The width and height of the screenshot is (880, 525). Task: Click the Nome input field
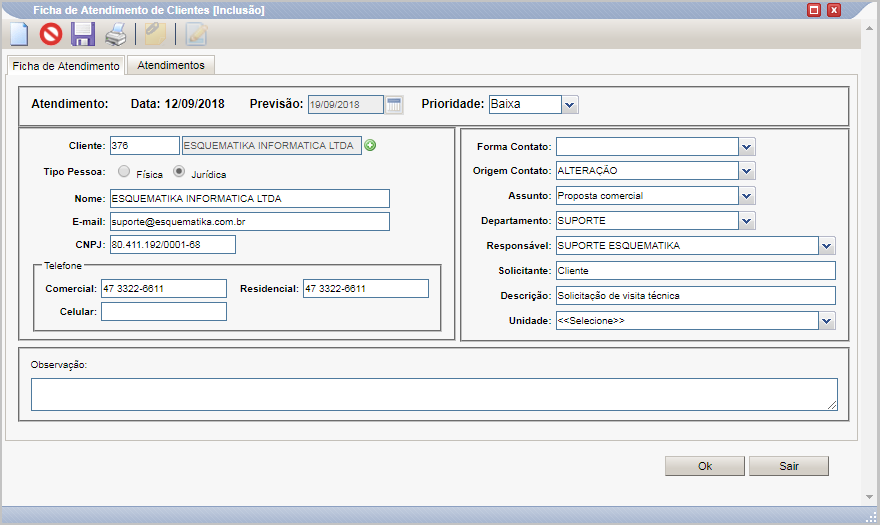250,198
